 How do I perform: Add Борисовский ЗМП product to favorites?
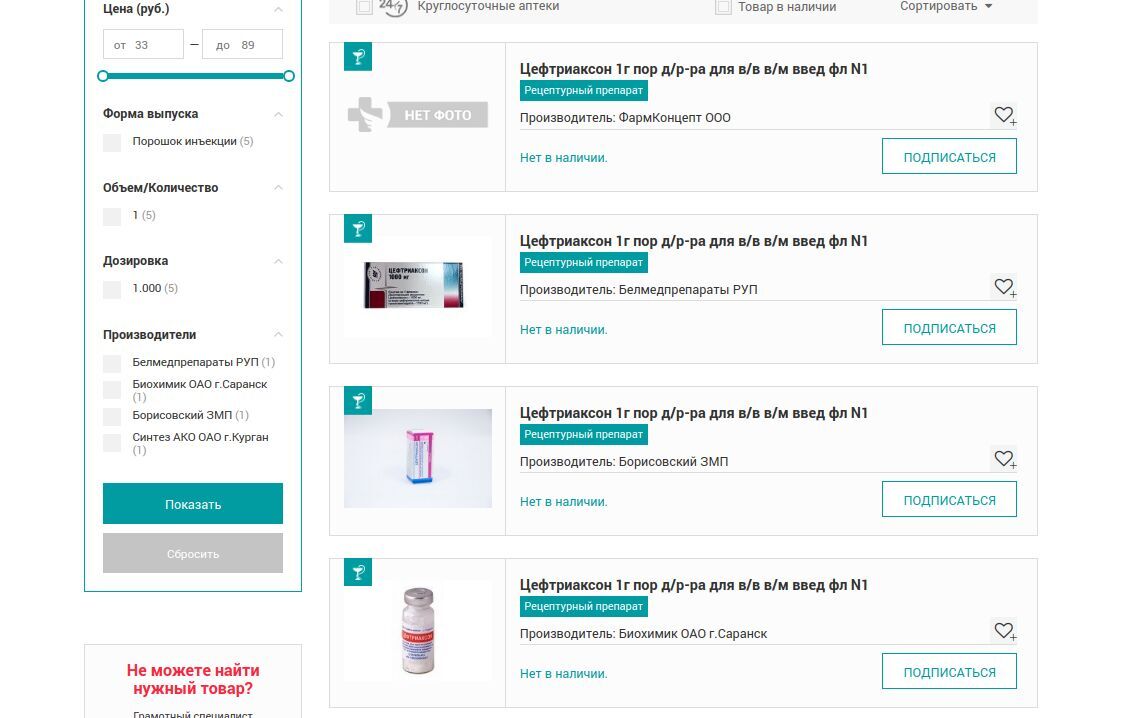(x=1004, y=459)
